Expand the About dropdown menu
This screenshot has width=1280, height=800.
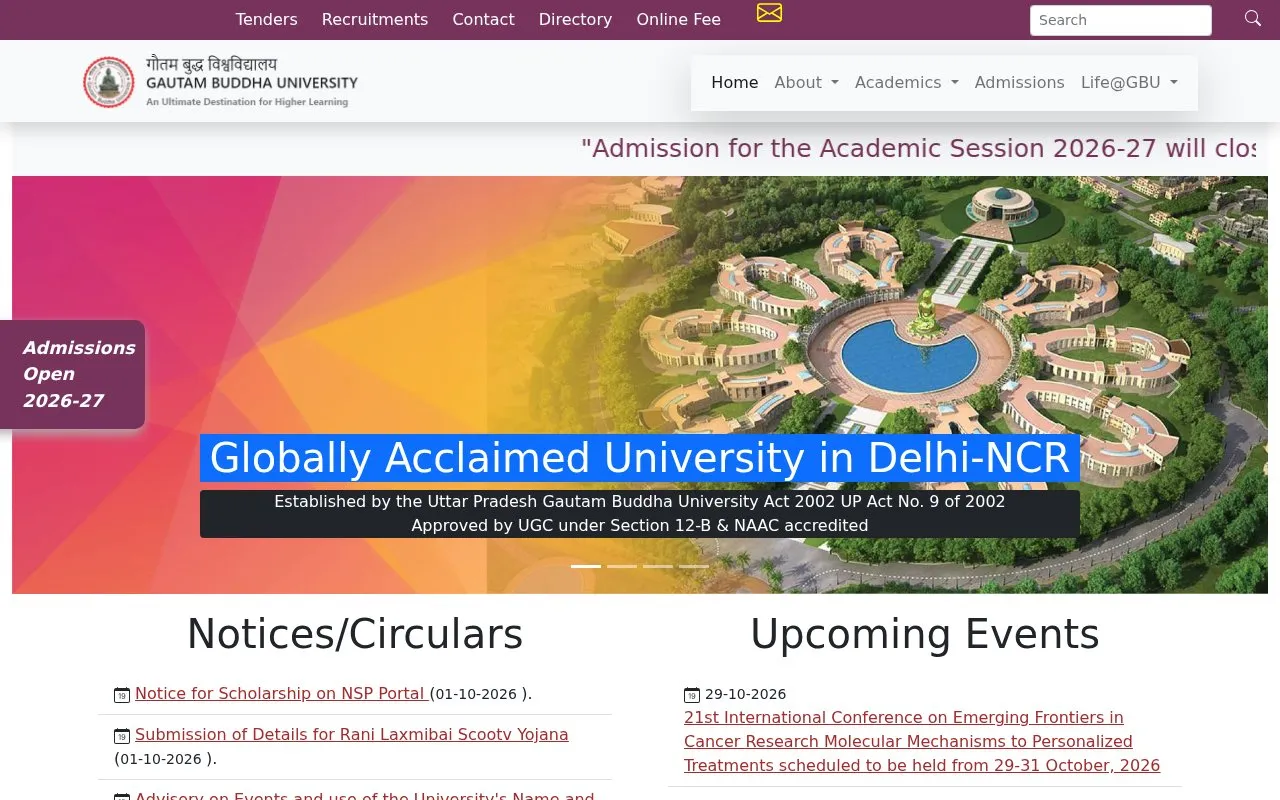click(806, 82)
